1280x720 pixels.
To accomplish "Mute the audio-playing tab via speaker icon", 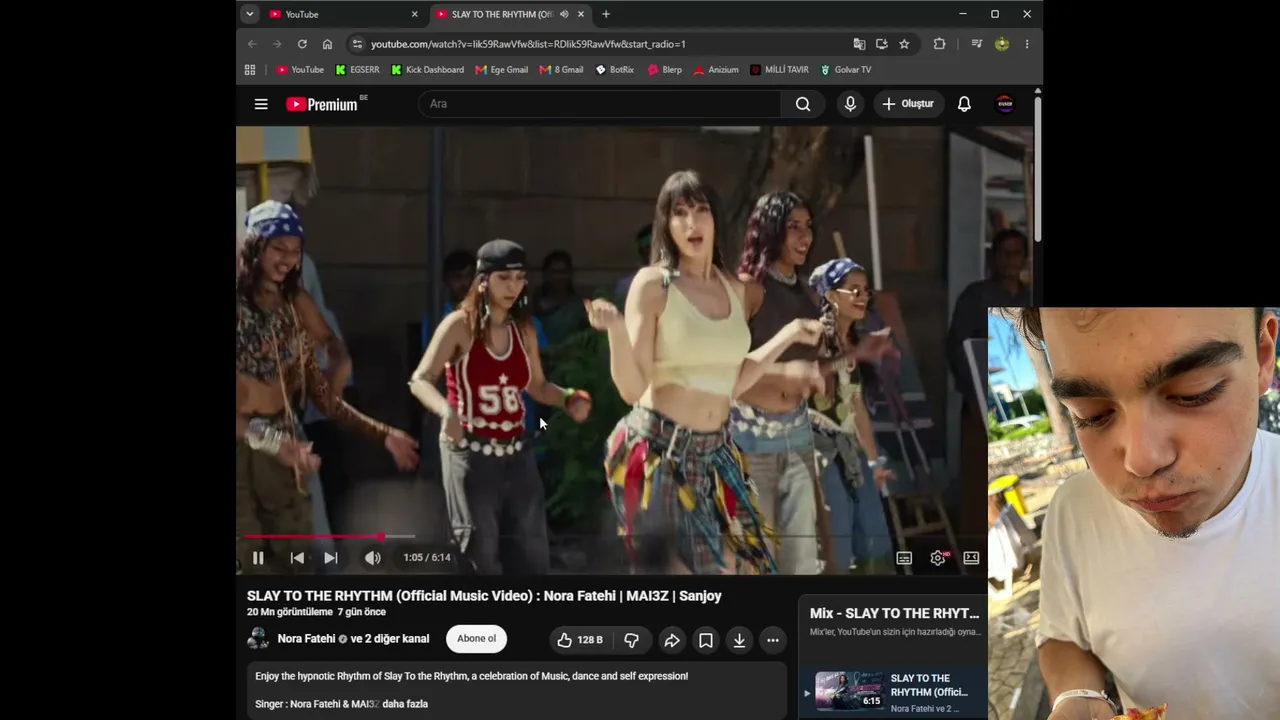I will (564, 14).
